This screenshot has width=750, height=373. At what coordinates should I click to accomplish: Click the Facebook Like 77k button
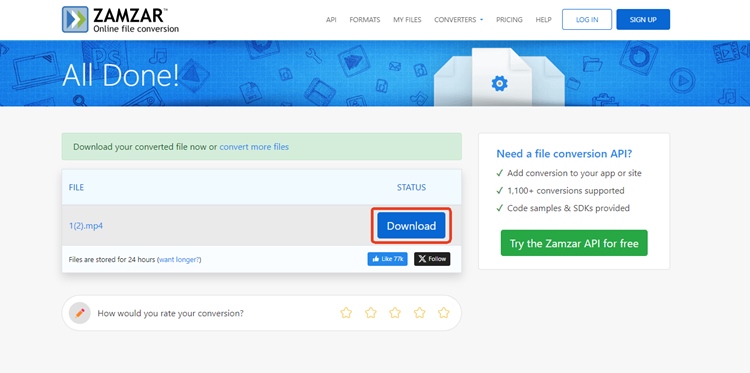[x=387, y=259]
